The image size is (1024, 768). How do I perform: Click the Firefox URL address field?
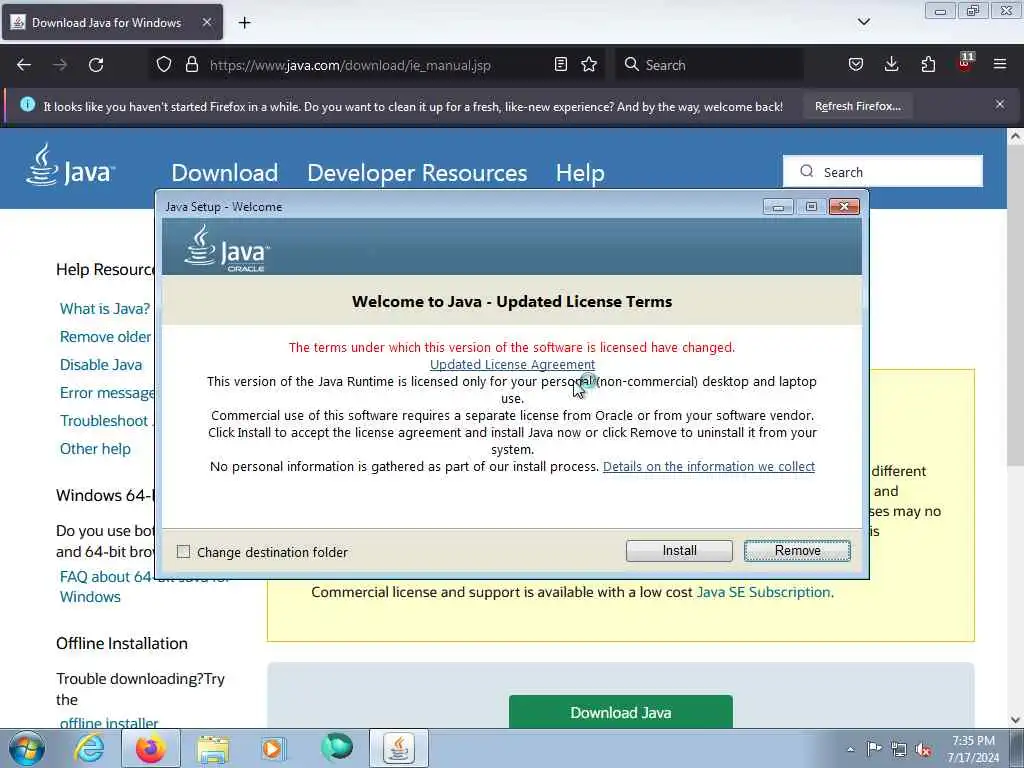[x=379, y=65]
